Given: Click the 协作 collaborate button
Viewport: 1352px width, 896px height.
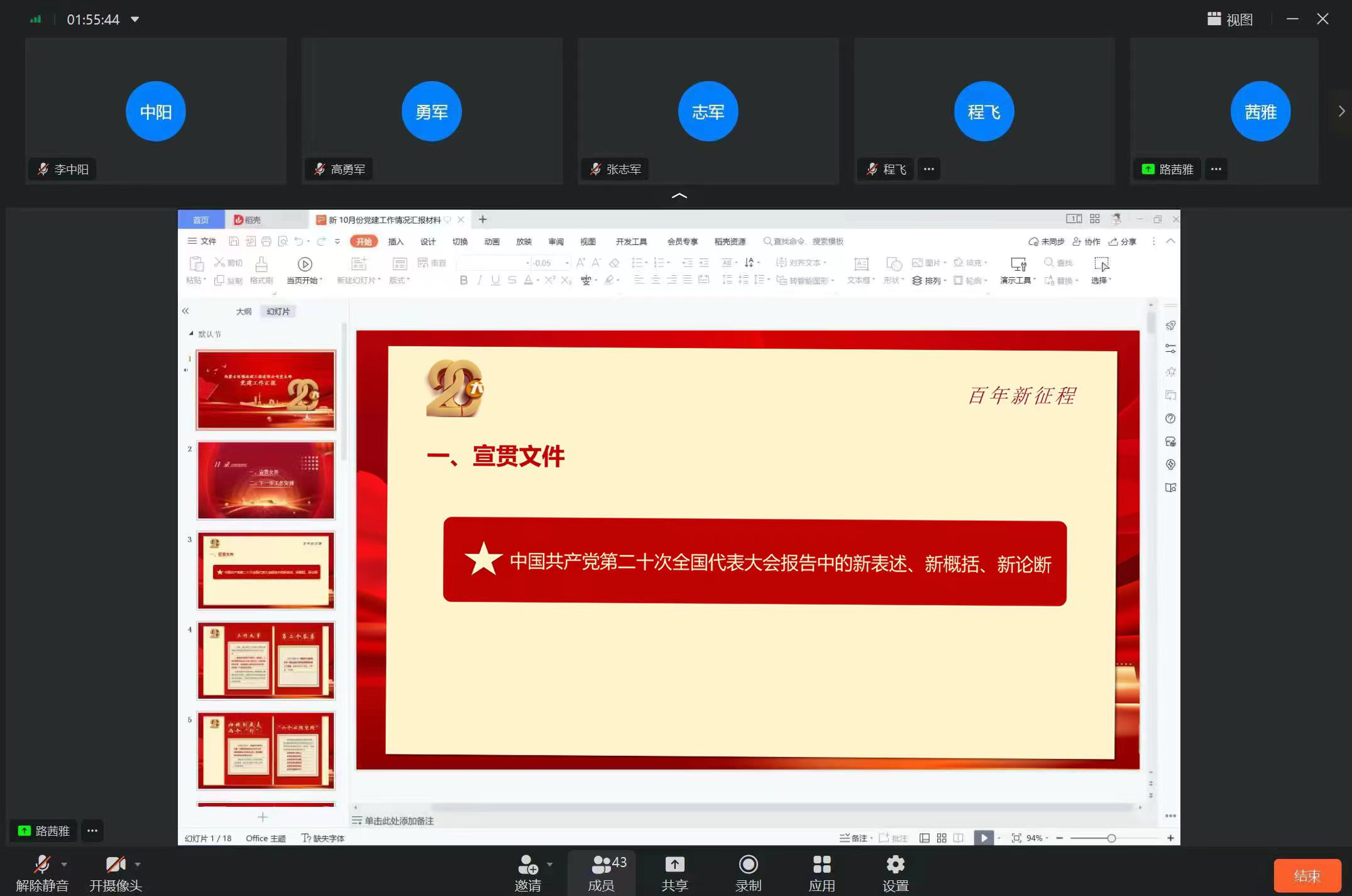Looking at the screenshot, I should pos(1086,241).
